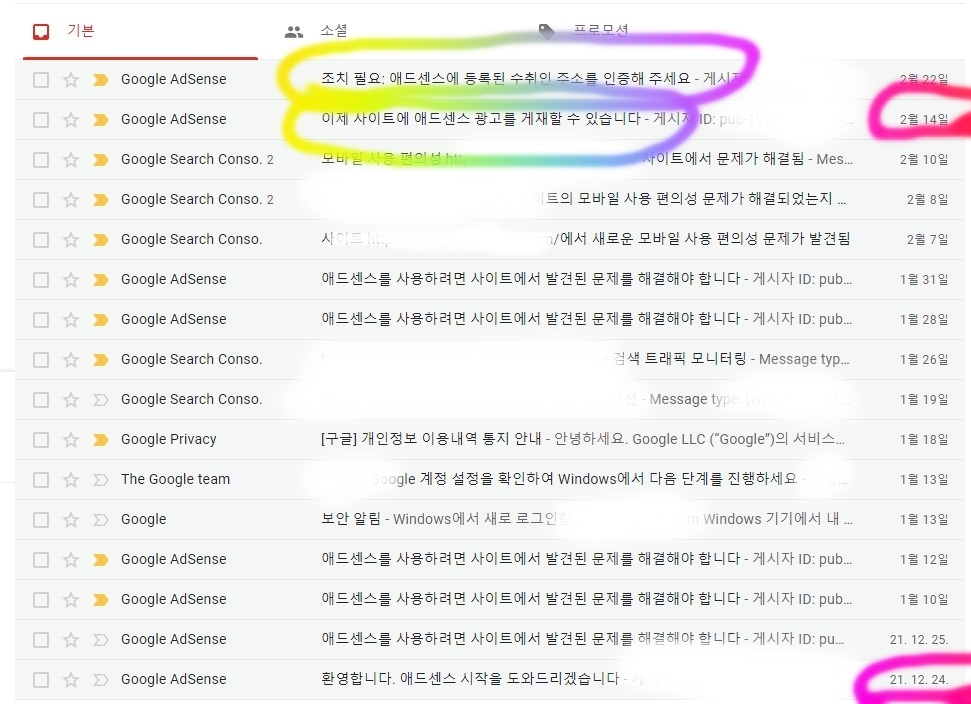The height and width of the screenshot is (704, 971).
Task: Click sender 'Google Search Conso. 2' dated 2월 10일
Action: pyautogui.click(x=197, y=160)
